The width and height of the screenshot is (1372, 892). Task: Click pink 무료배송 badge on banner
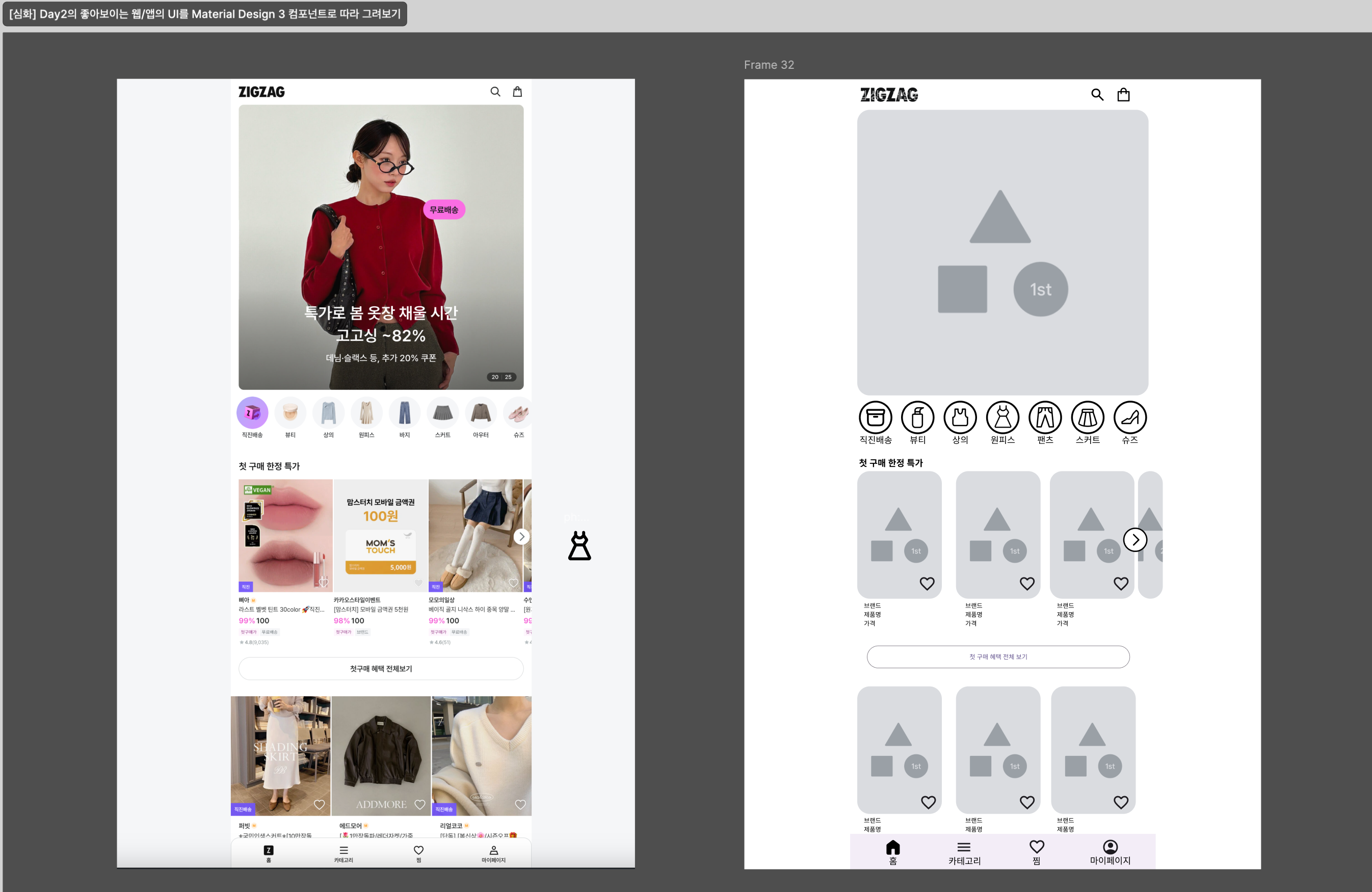[444, 210]
